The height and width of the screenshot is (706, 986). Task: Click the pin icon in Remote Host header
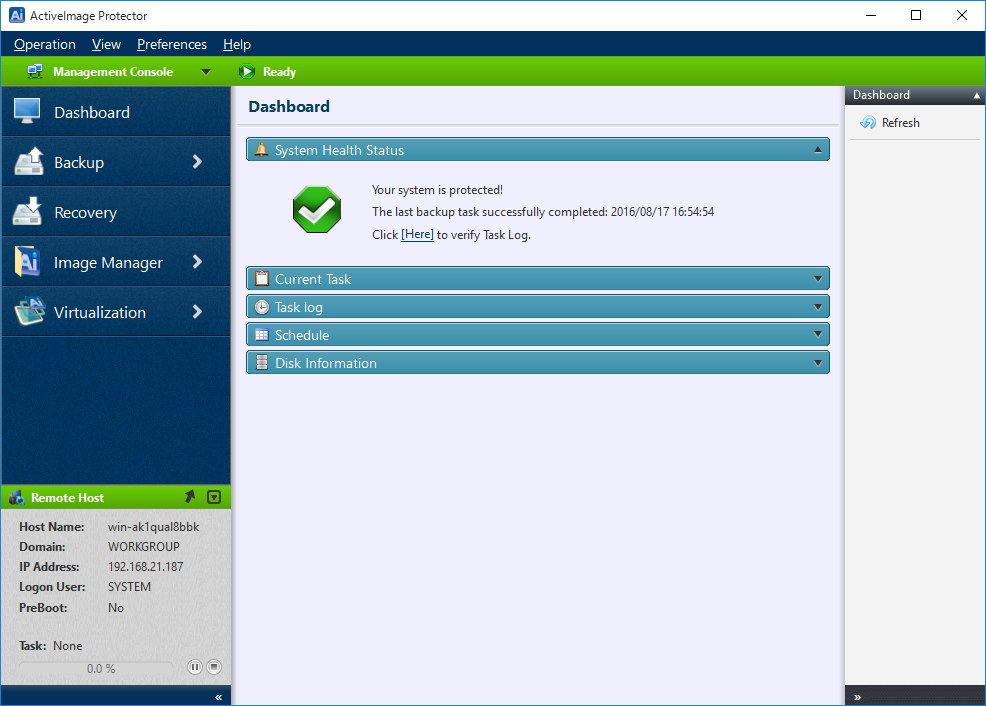(190, 497)
